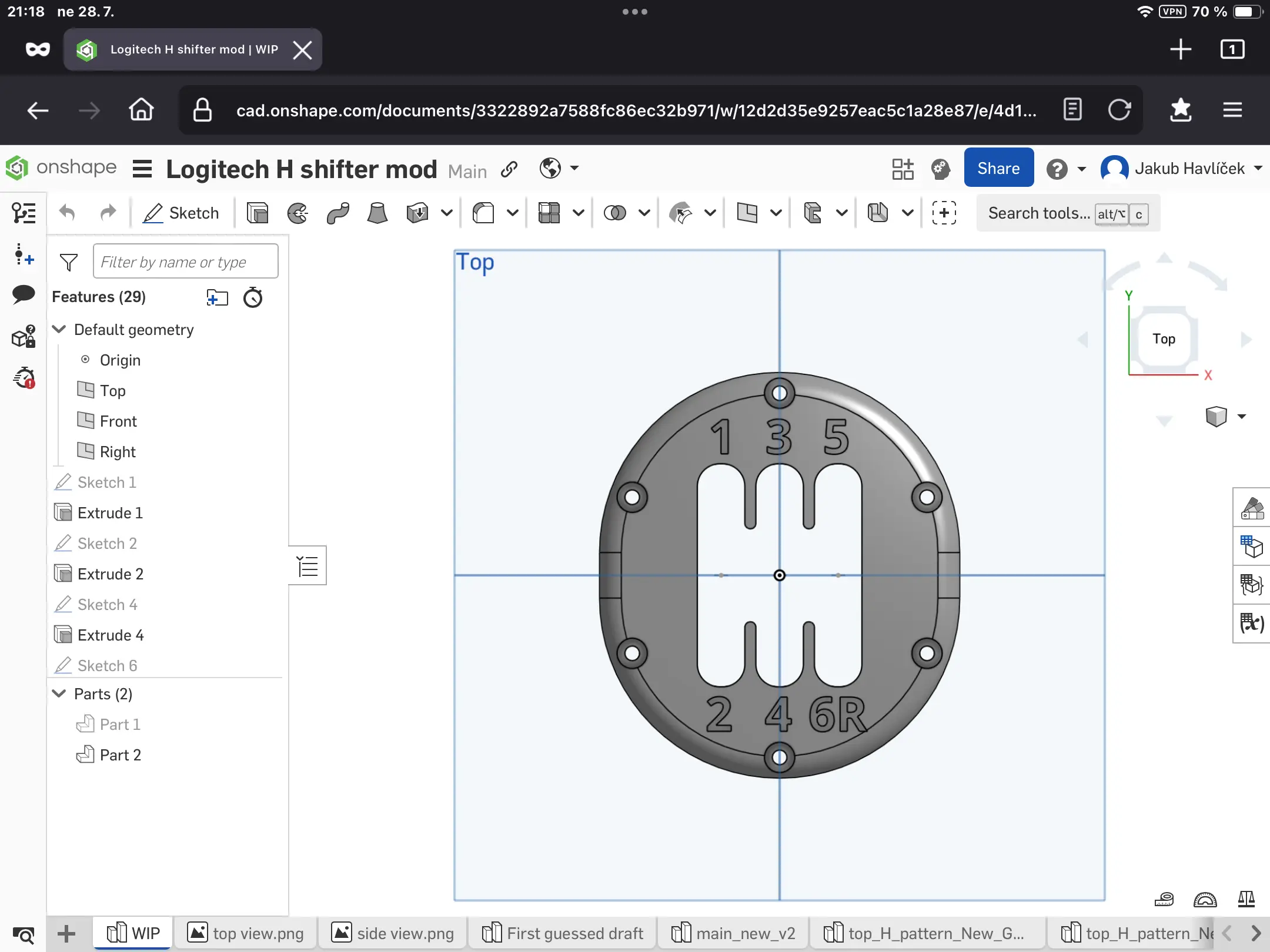Image resolution: width=1270 pixels, height=952 pixels.
Task: Reload the page in browser
Action: tap(1119, 110)
